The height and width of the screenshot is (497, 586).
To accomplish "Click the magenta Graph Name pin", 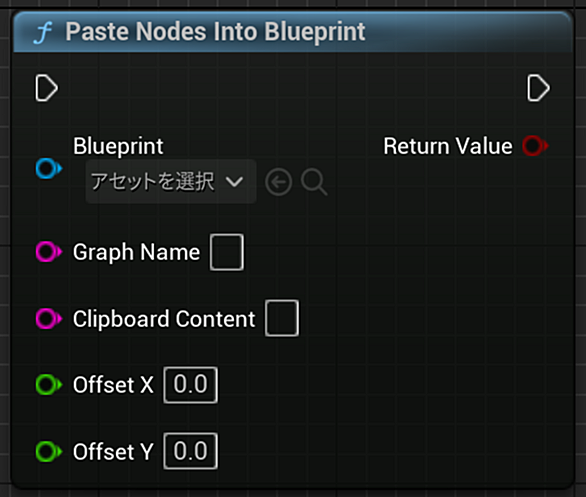I will (x=49, y=251).
